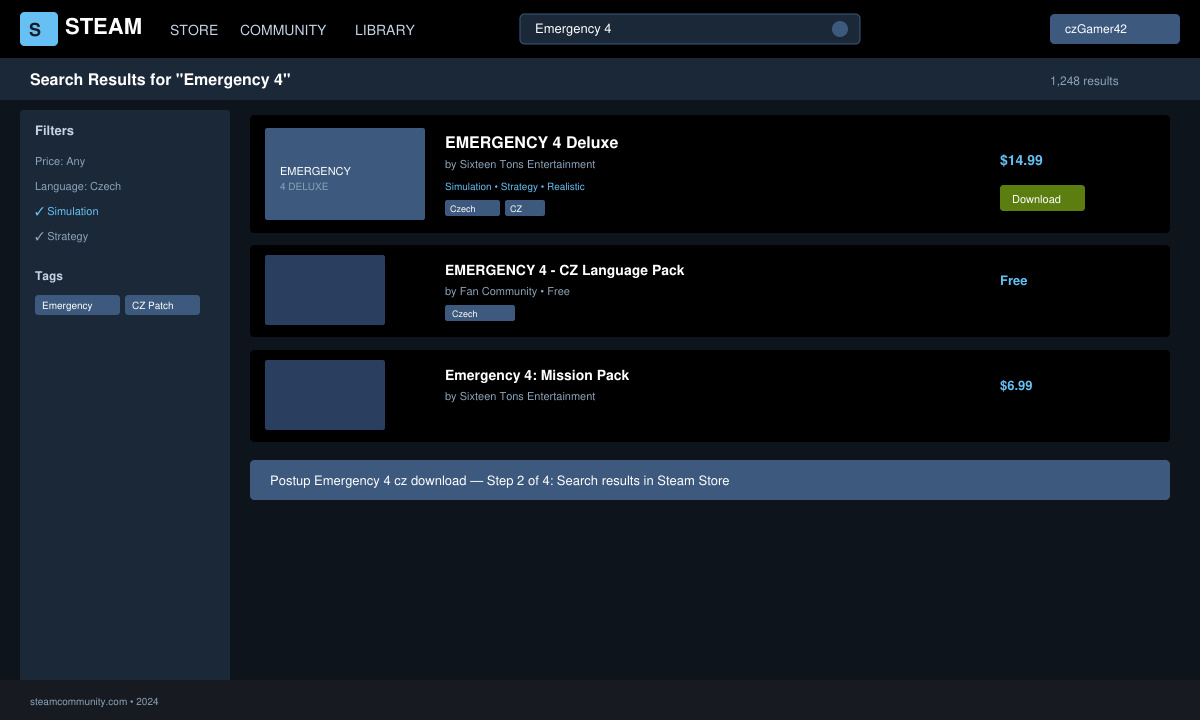Click the CZ tag on Deluxe result

(525, 208)
